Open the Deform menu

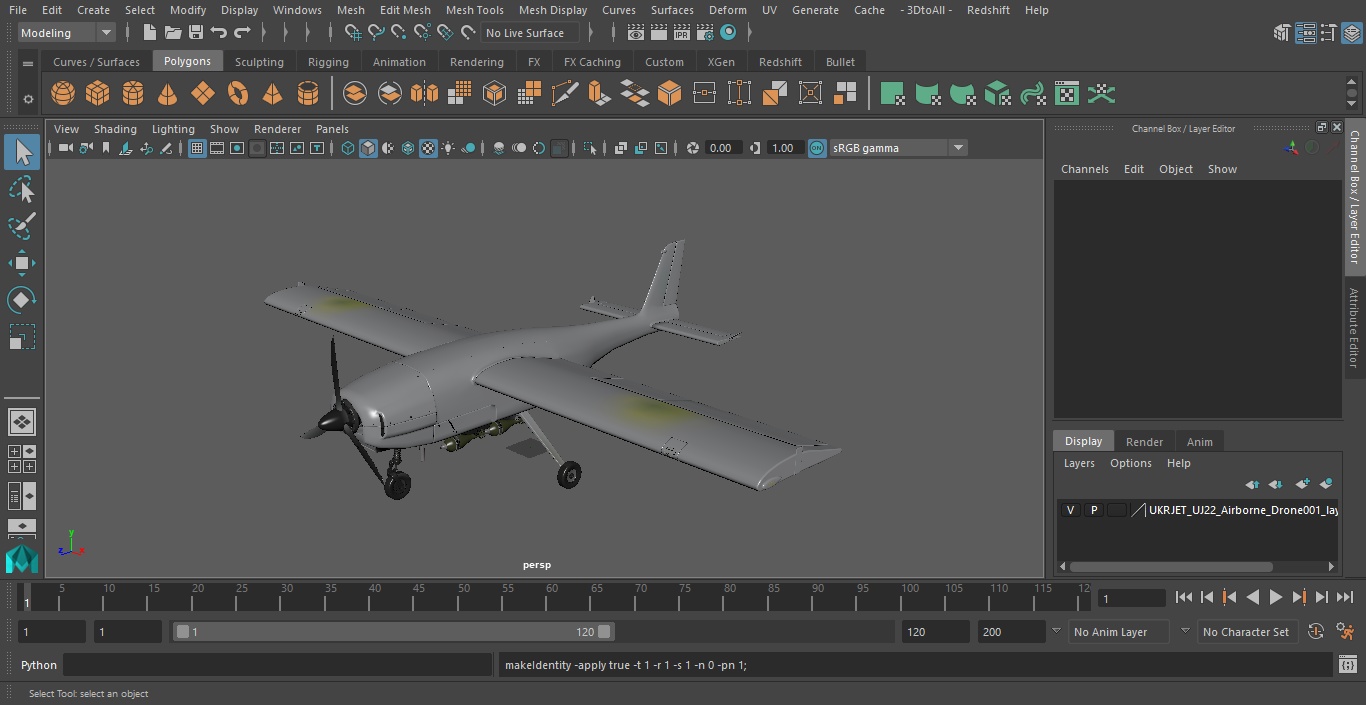point(727,10)
